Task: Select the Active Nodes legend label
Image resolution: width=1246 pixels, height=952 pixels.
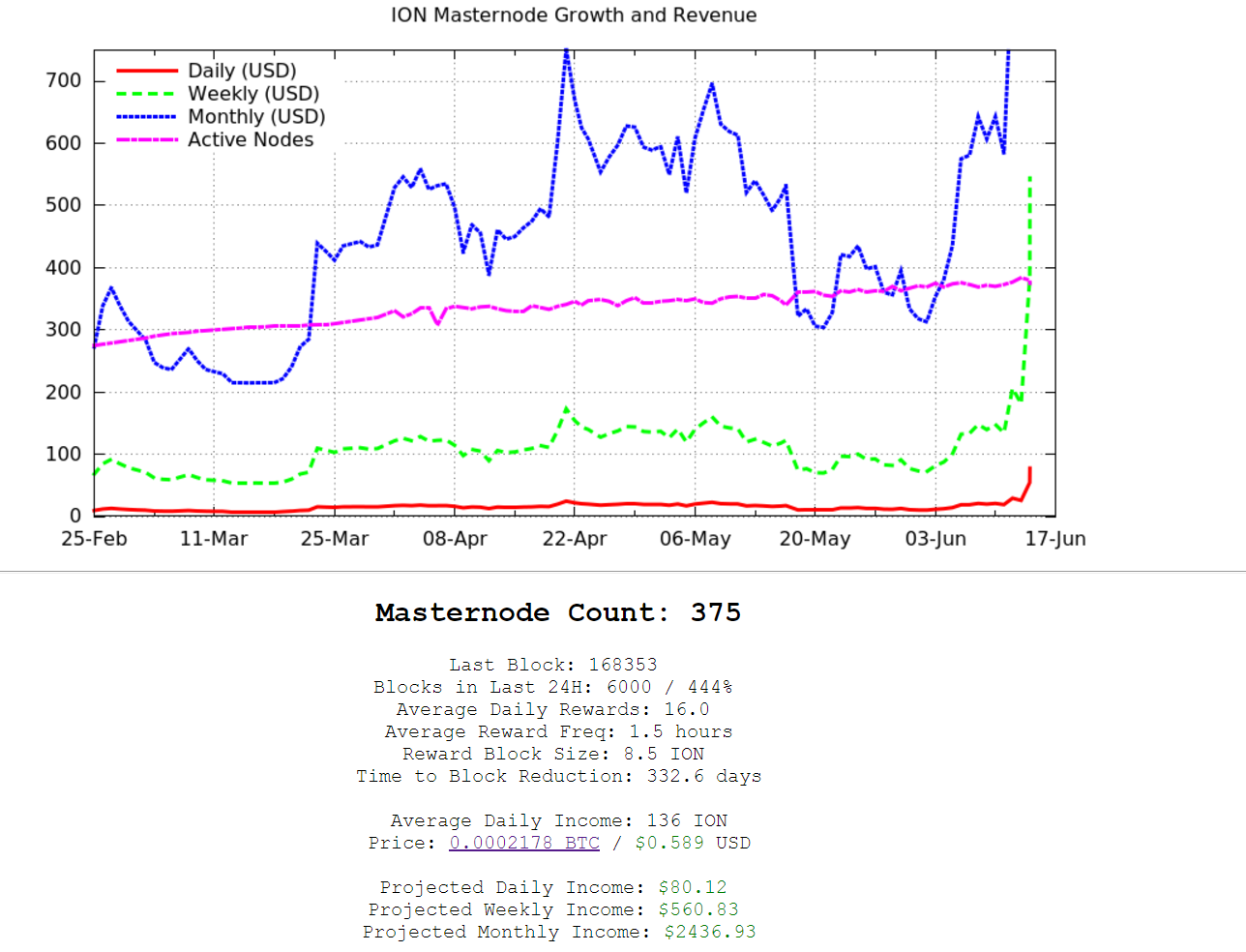Action: 251,140
